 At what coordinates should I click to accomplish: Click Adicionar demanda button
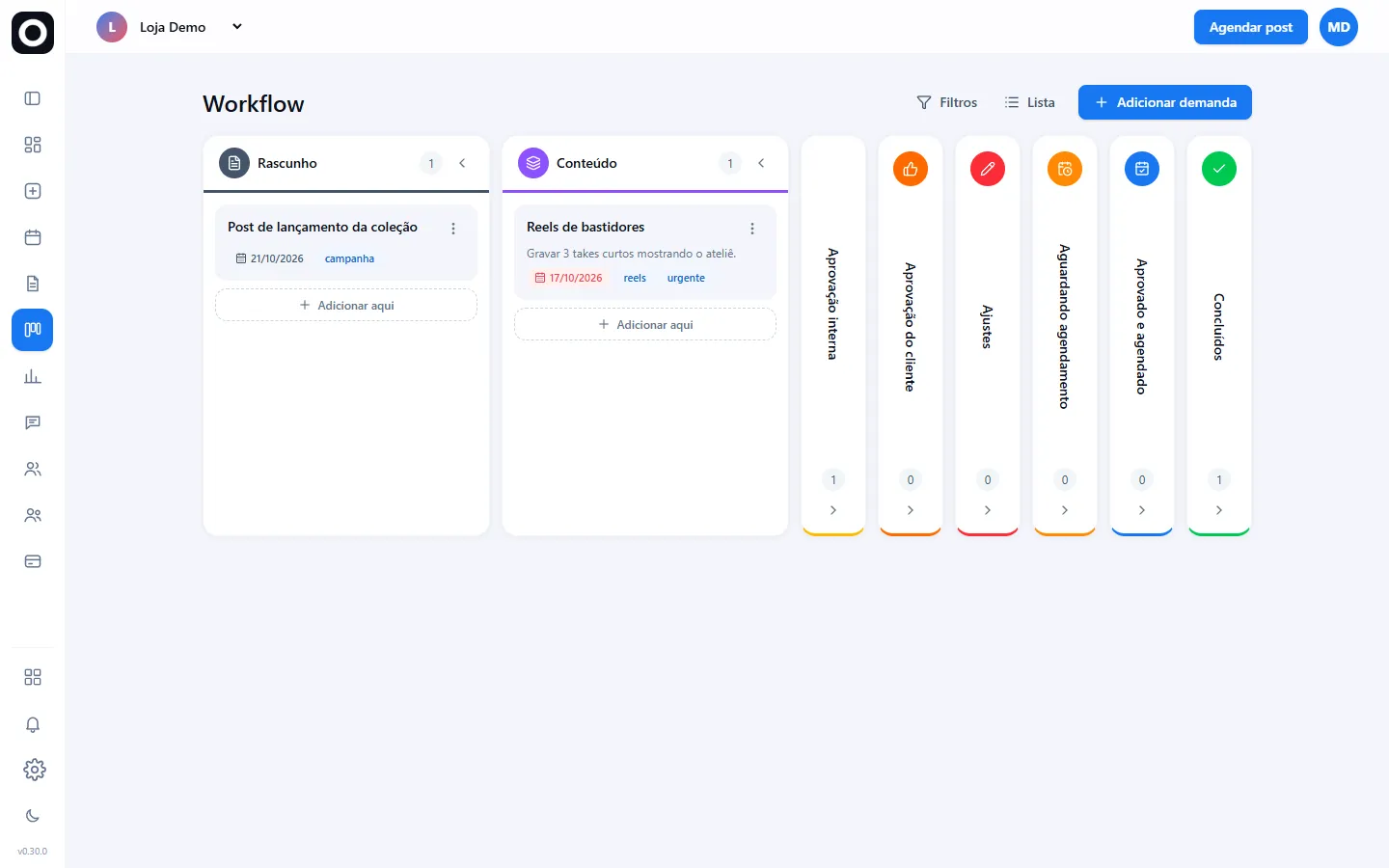pos(1165,102)
